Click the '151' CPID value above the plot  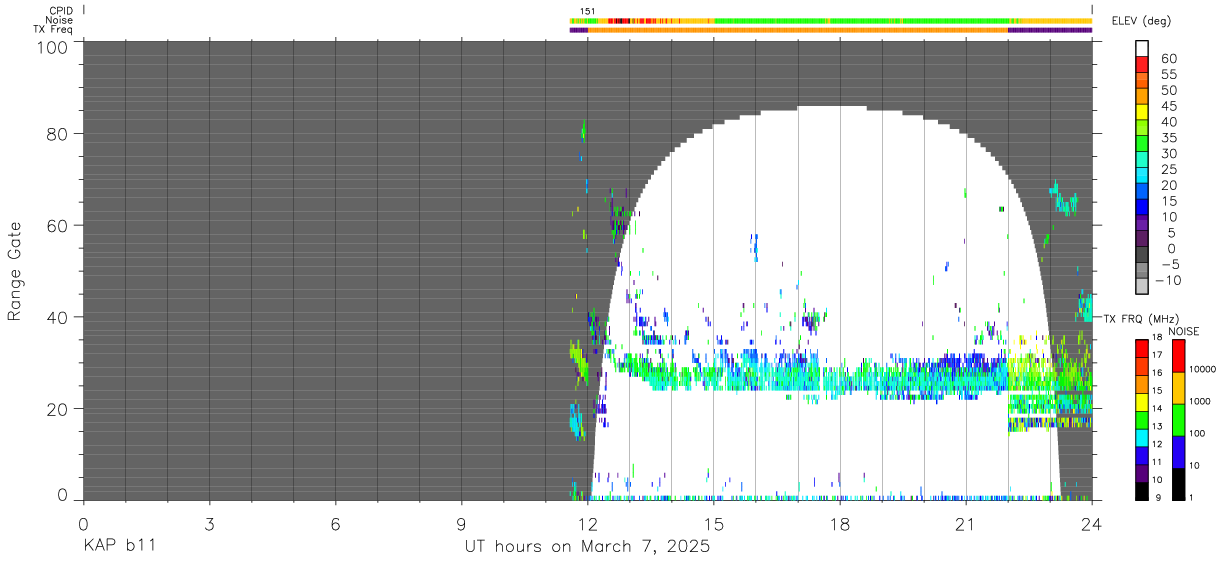click(588, 11)
